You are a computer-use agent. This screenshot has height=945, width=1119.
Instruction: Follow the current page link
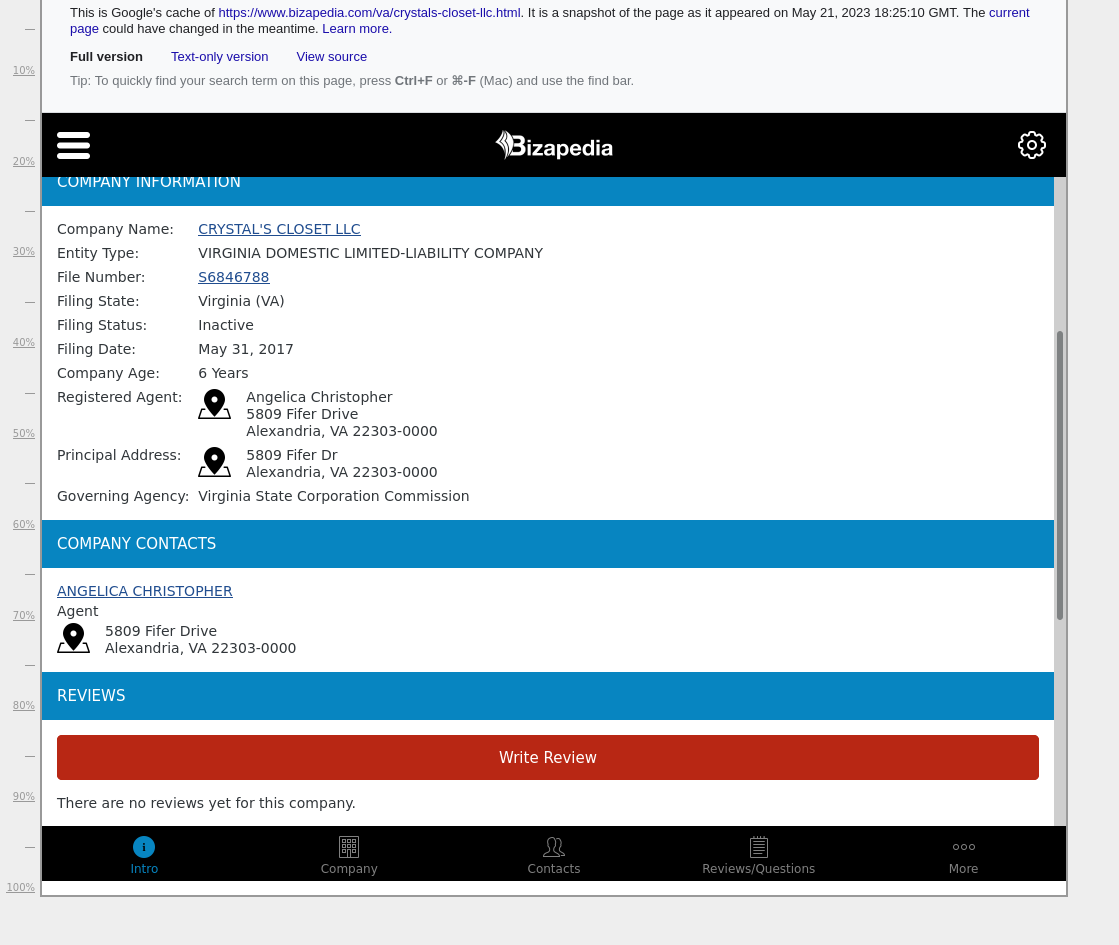coord(1008,13)
